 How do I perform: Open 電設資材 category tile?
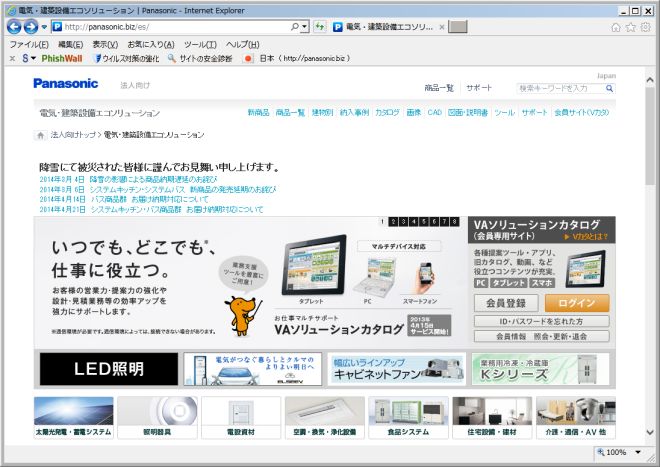(x=241, y=417)
